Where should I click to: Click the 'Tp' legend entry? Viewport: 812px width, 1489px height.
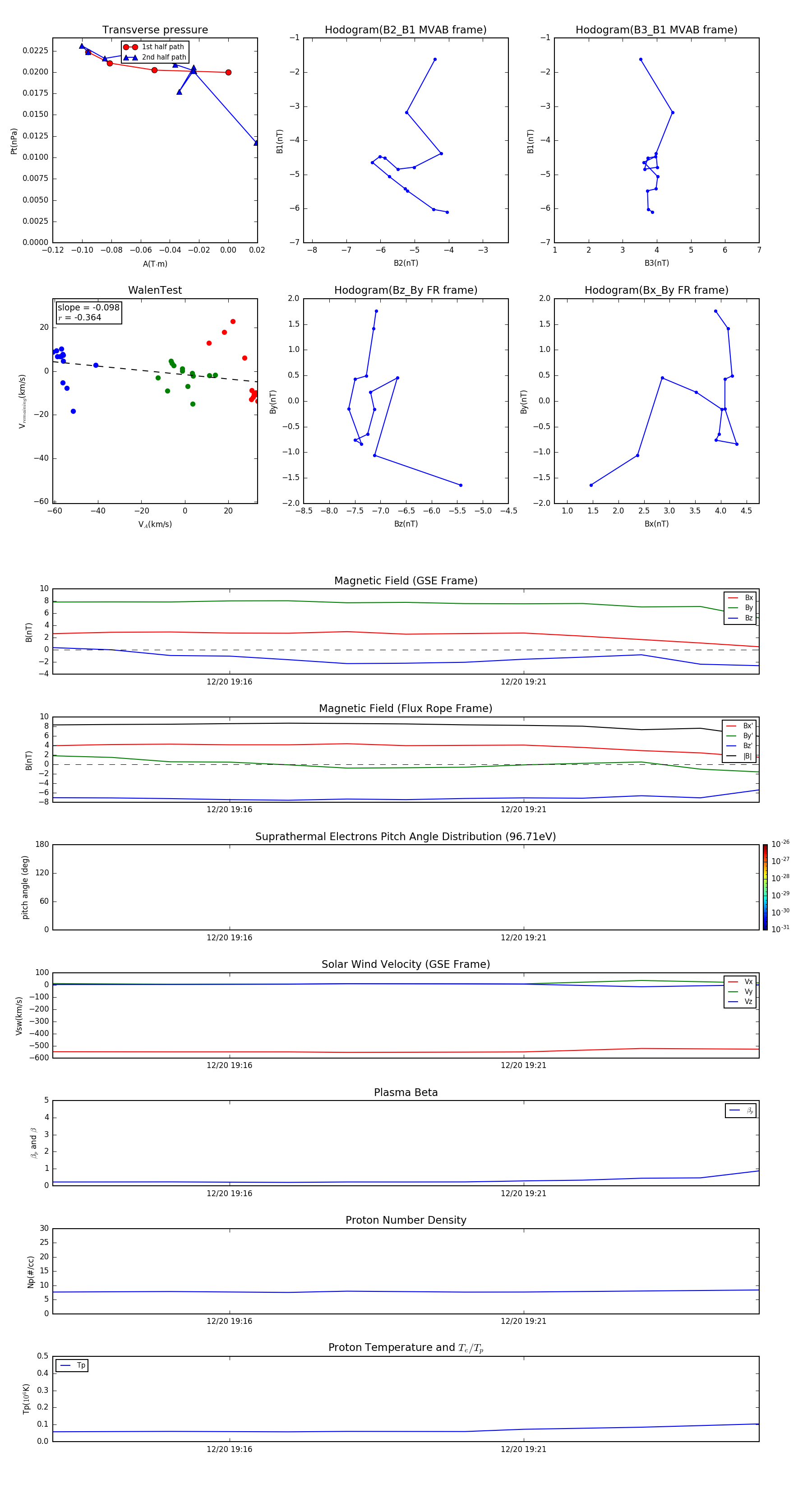[x=72, y=1365]
